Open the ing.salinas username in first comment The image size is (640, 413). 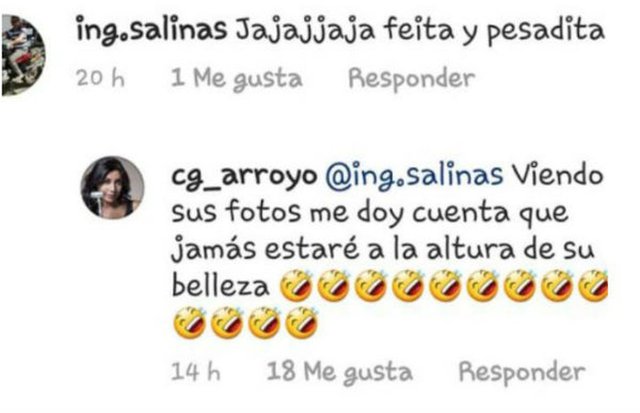(151, 30)
